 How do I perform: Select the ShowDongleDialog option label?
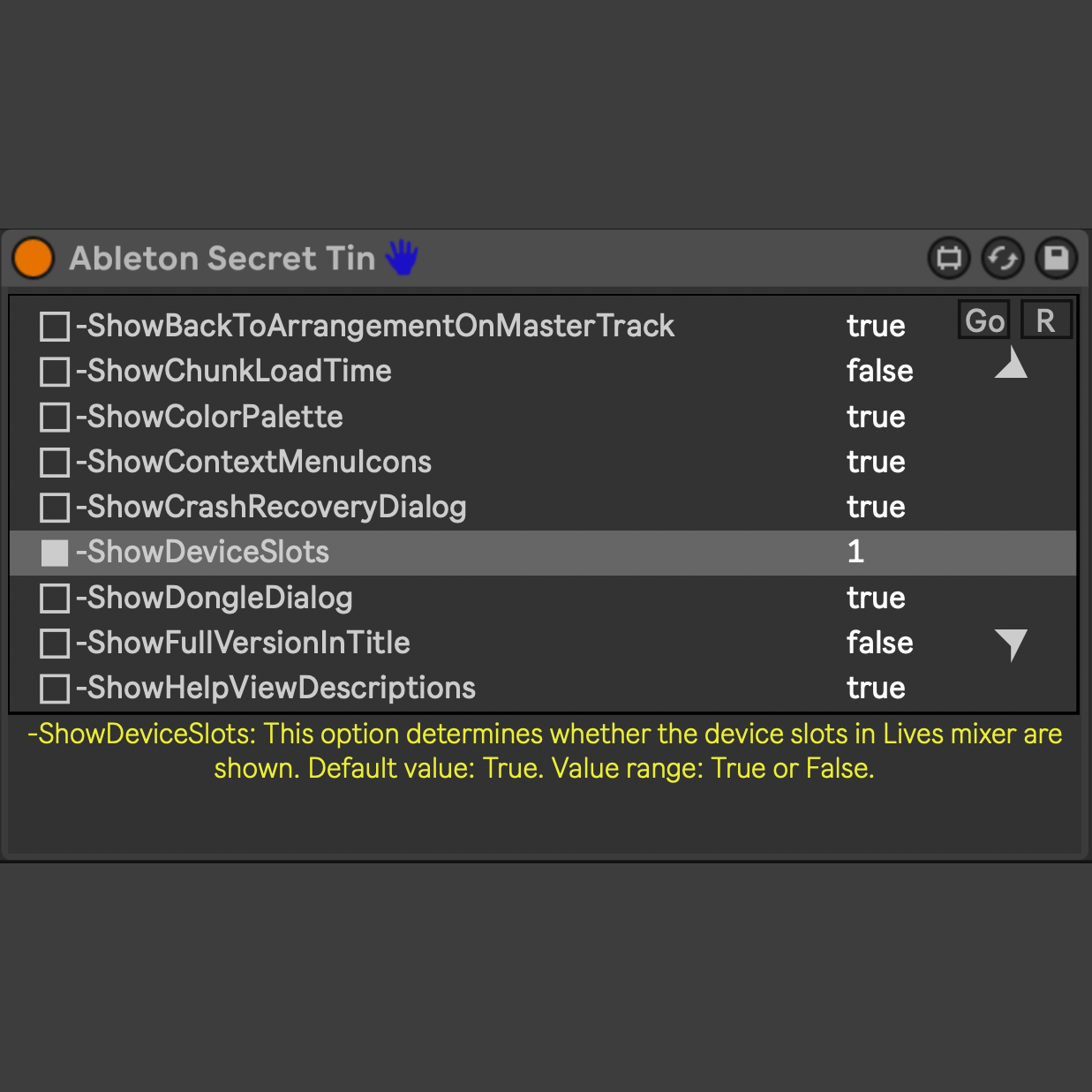215,599
